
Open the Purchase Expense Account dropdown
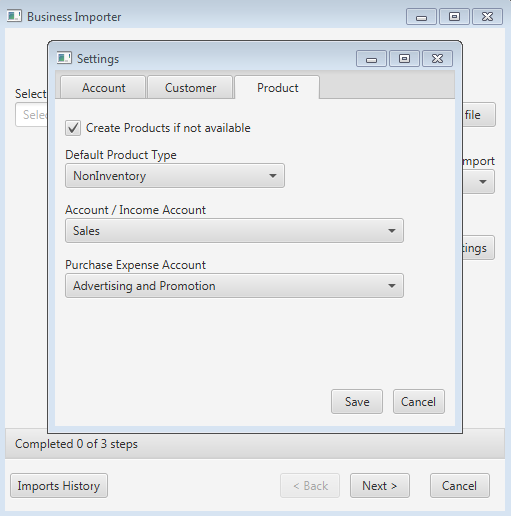[234, 286]
